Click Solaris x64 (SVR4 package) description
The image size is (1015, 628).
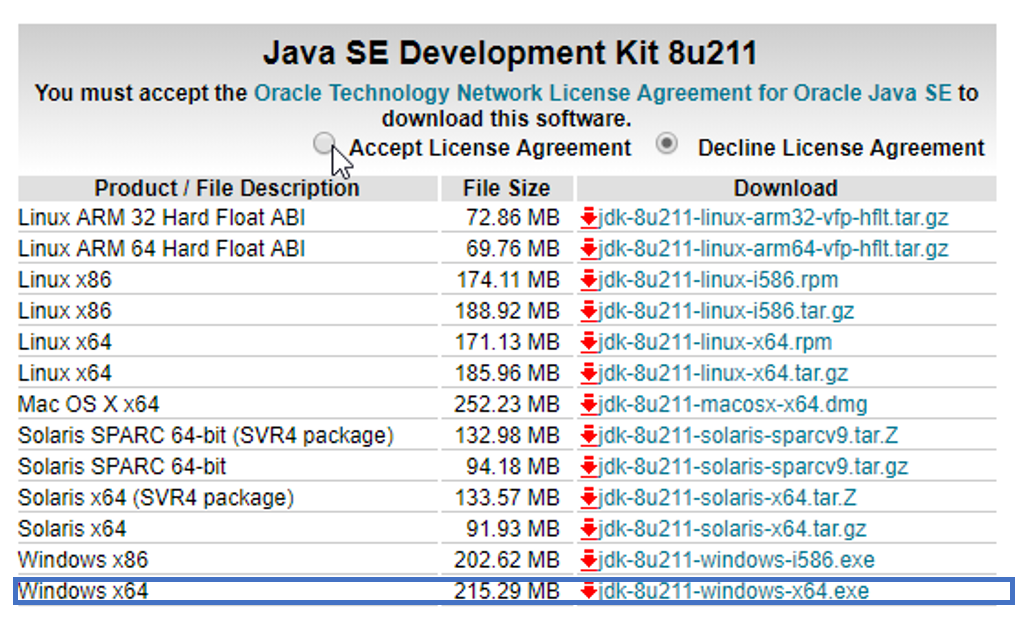pyautogui.click(x=156, y=497)
